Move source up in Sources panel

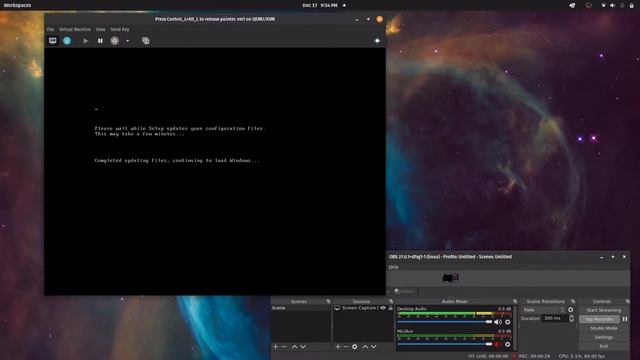[x=365, y=347]
